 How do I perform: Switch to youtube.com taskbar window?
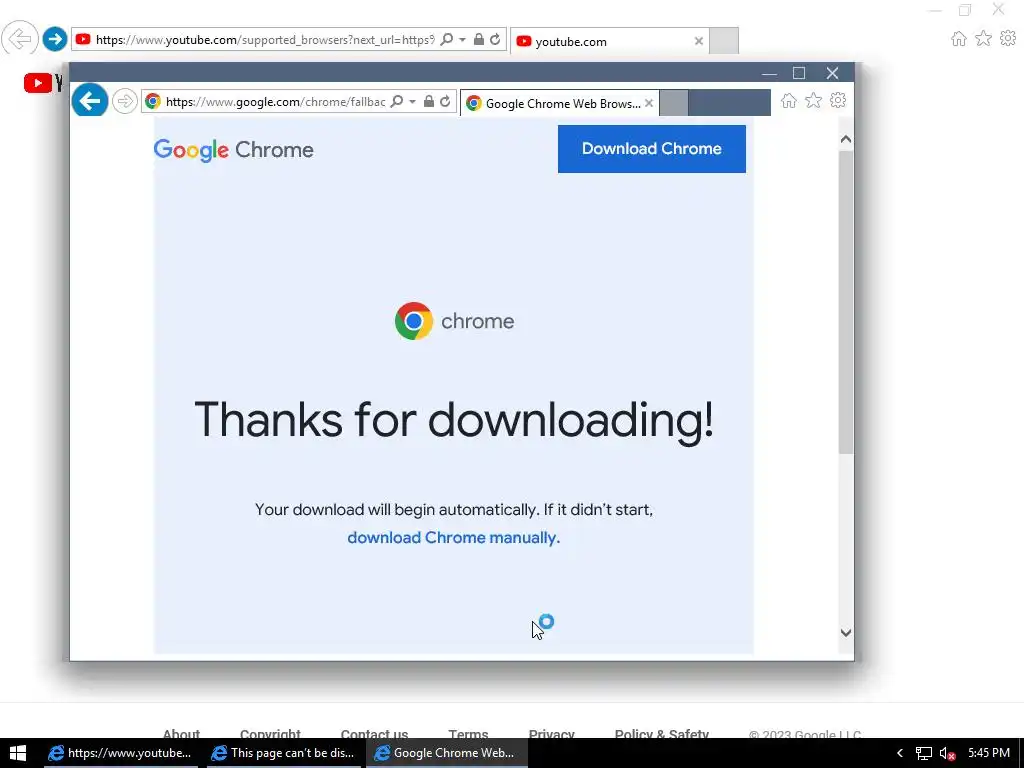point(121,753)
